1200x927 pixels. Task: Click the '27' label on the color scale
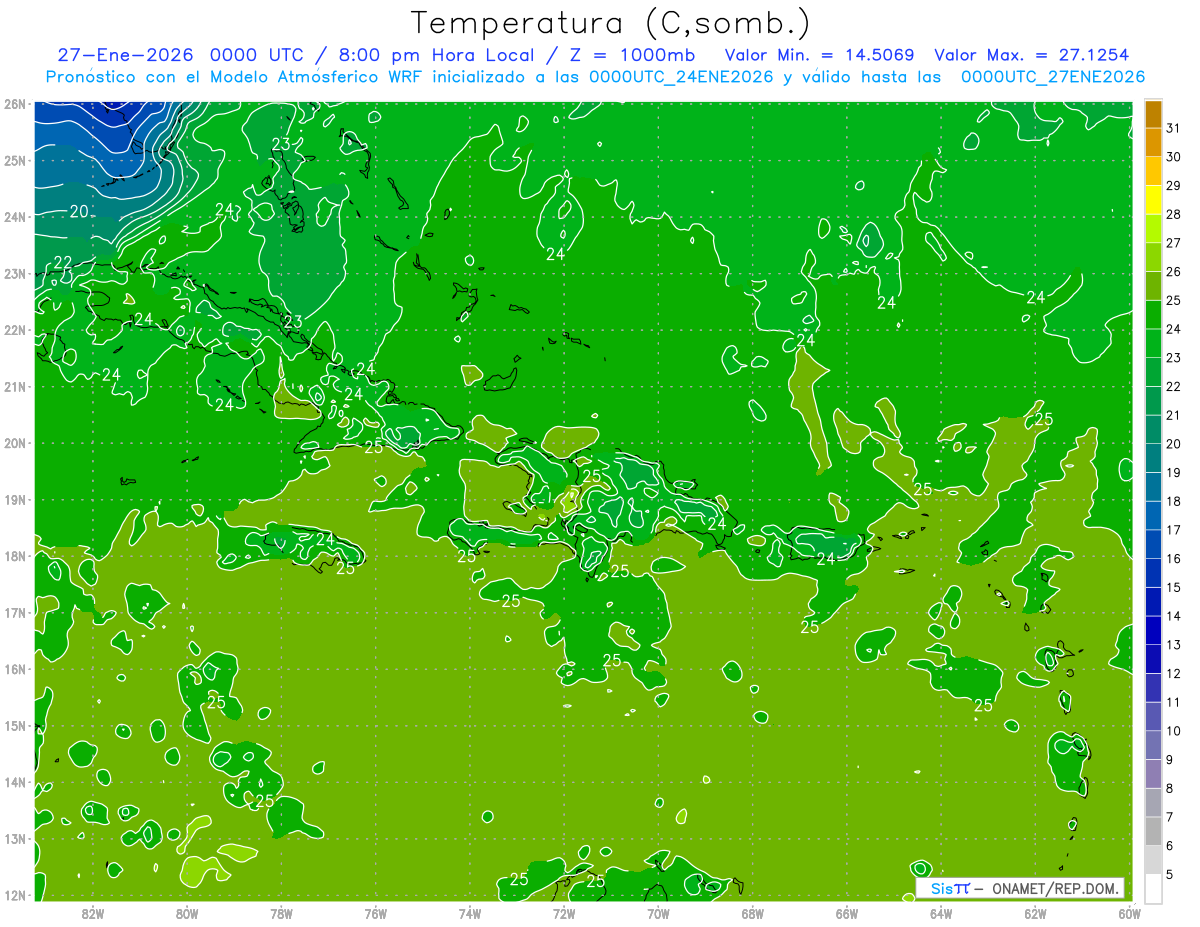click(1174, 243)
